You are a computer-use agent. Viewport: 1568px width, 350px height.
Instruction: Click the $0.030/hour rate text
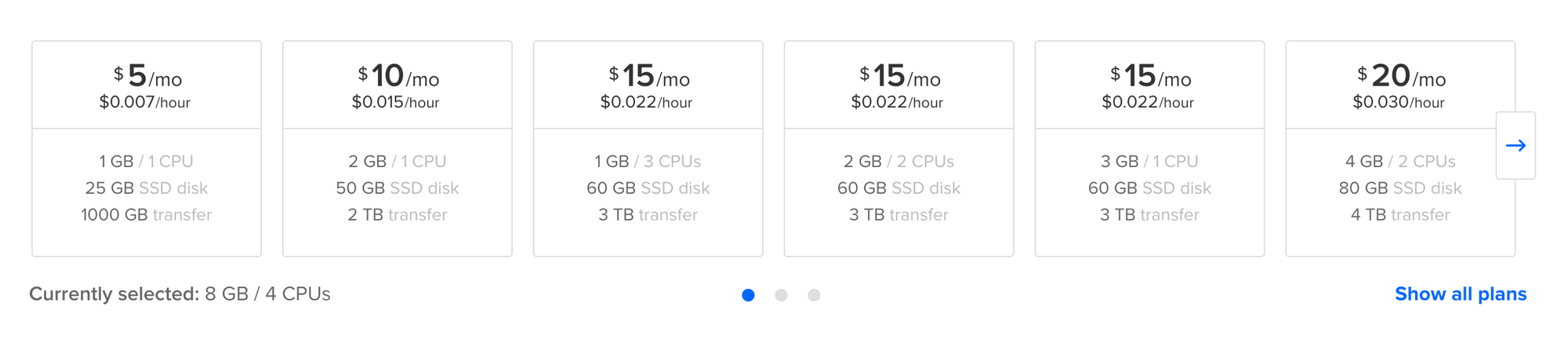[1399, 103]
